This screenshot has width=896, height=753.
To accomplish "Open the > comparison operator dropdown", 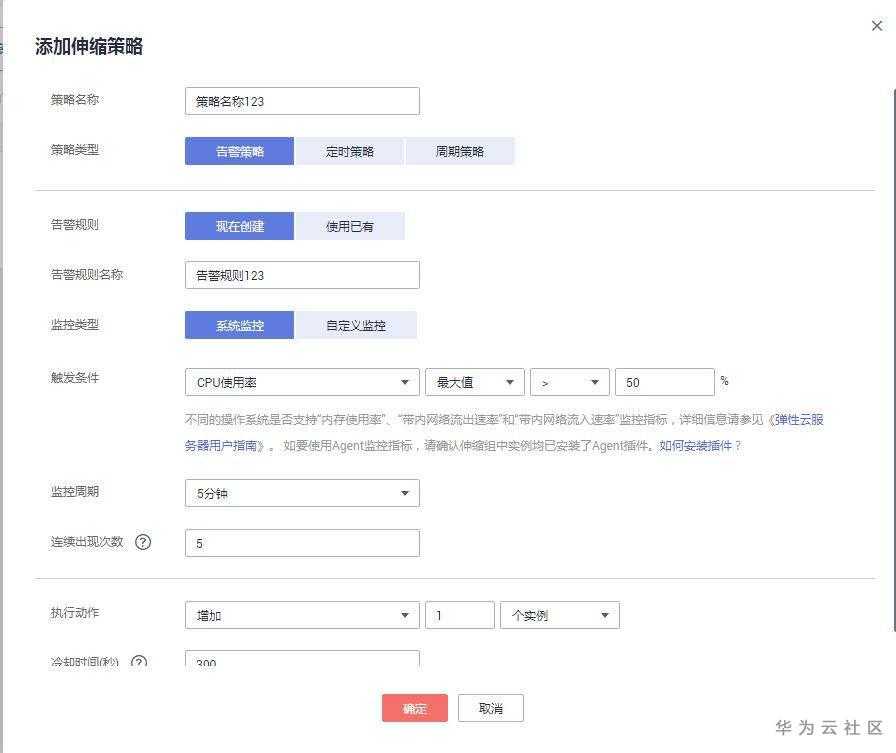I will tap(570, 382).
